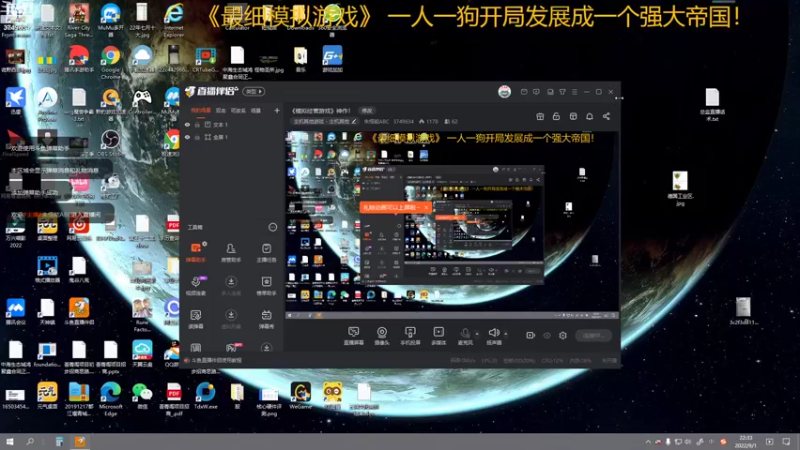This screenshot has width=800, height=450.
Task: Click the gift box icon above the preview
Action: point(540,116)
